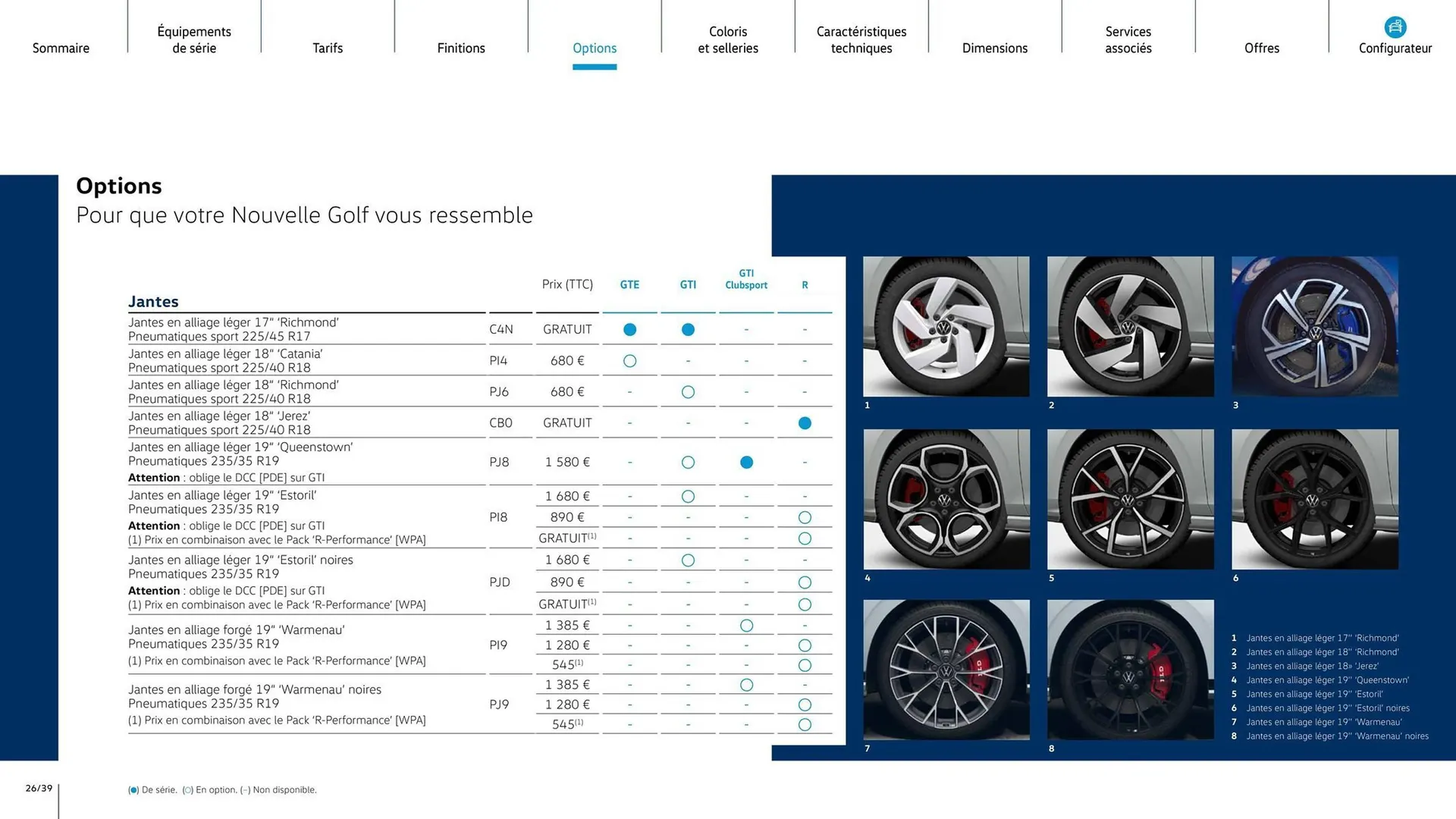Select the GTE dot for 17" Richmond wheels
1456x819 pixels.
tap(629, 329)
